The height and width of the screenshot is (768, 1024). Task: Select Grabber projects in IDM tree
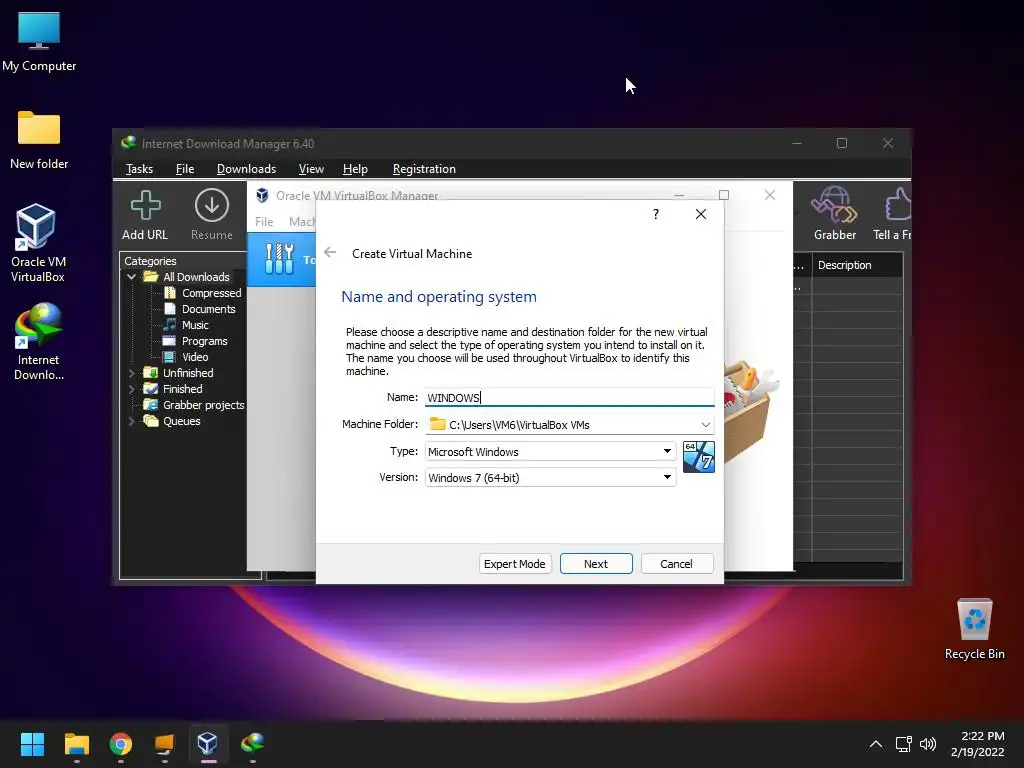coord(203,405)
